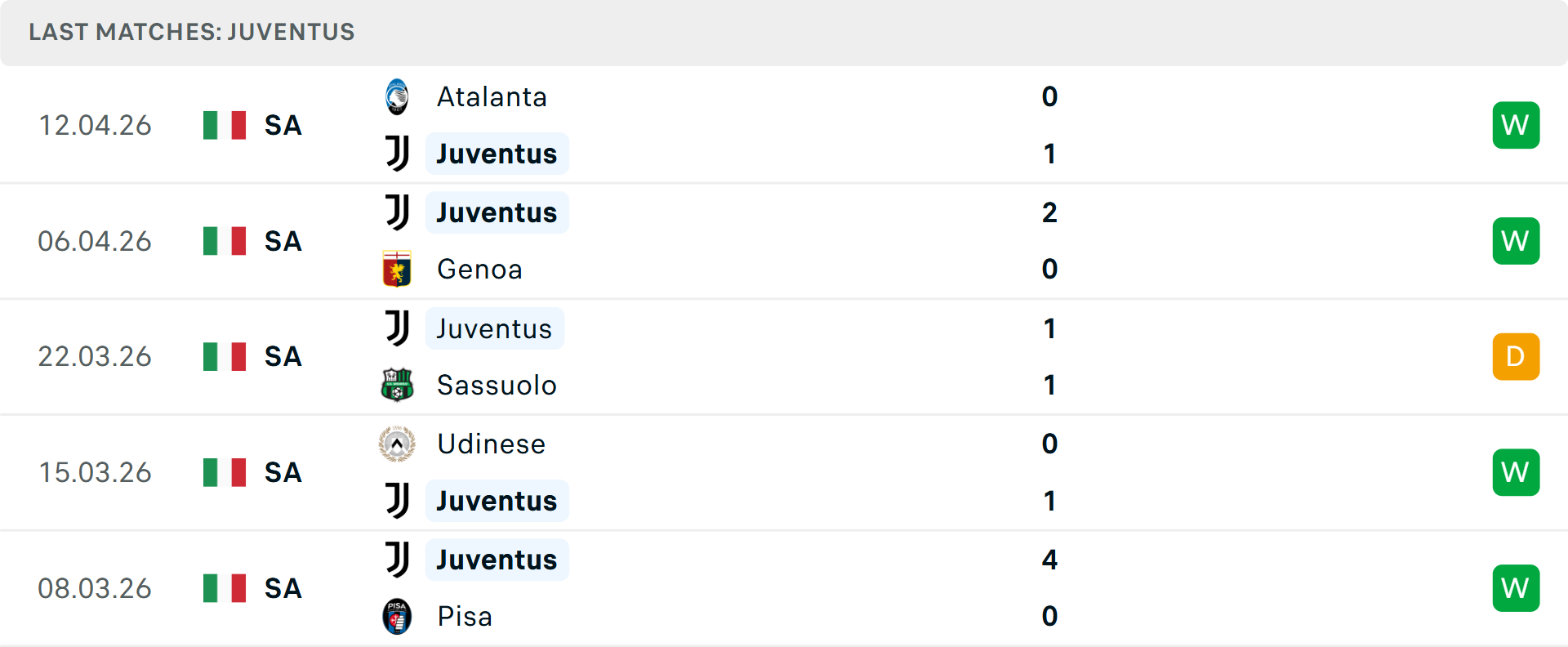Image resolution: width=1568 pixels, height=647 pixels.
Task: Select the yellow D badge for the Sassuolo draw
Action: tap(1516, 356)
